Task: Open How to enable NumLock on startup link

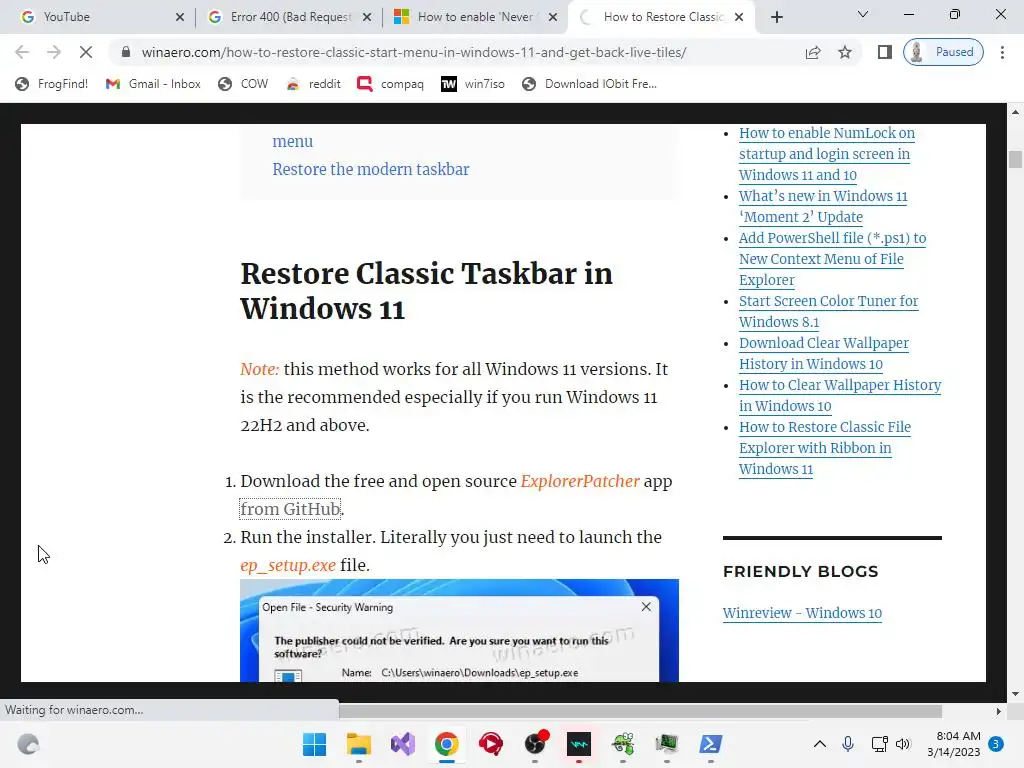Action: coord(827,154)
